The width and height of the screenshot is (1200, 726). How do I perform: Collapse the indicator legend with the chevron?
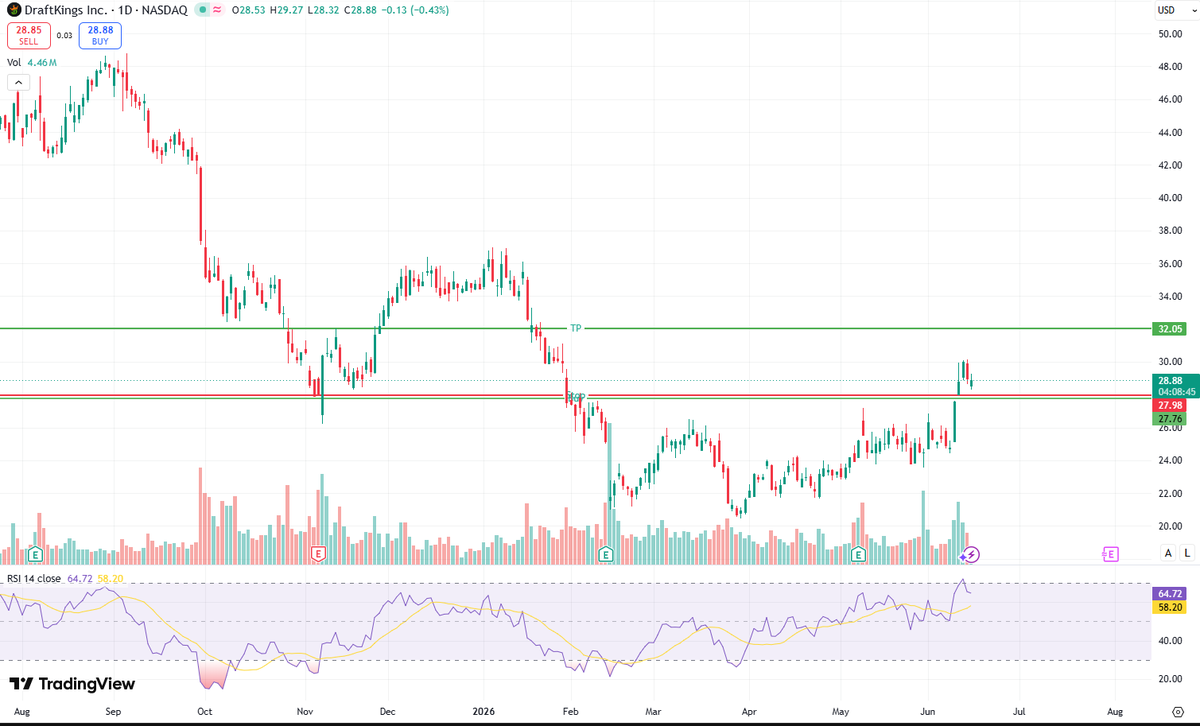pos(18,85)
